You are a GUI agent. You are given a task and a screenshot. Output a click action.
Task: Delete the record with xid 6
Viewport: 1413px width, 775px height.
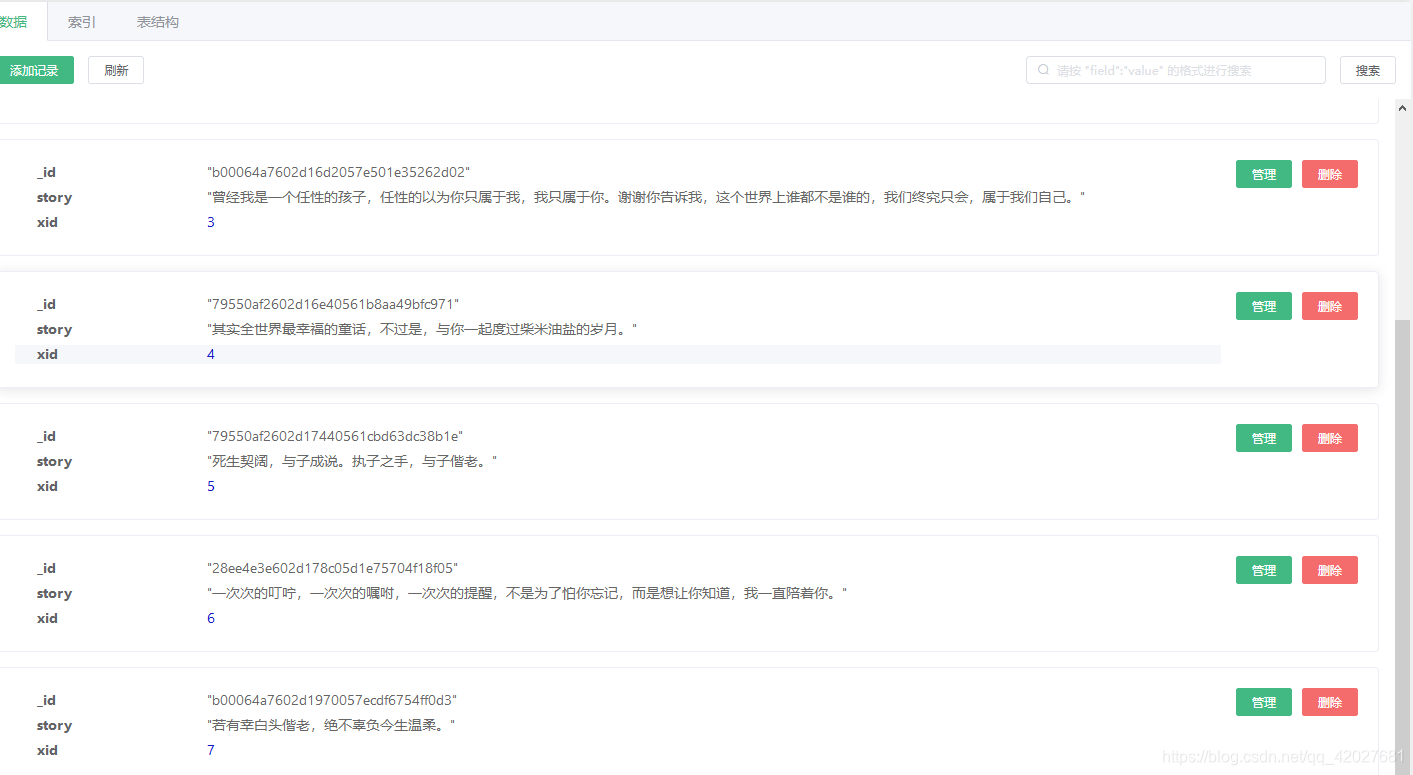pos(1330,570)
